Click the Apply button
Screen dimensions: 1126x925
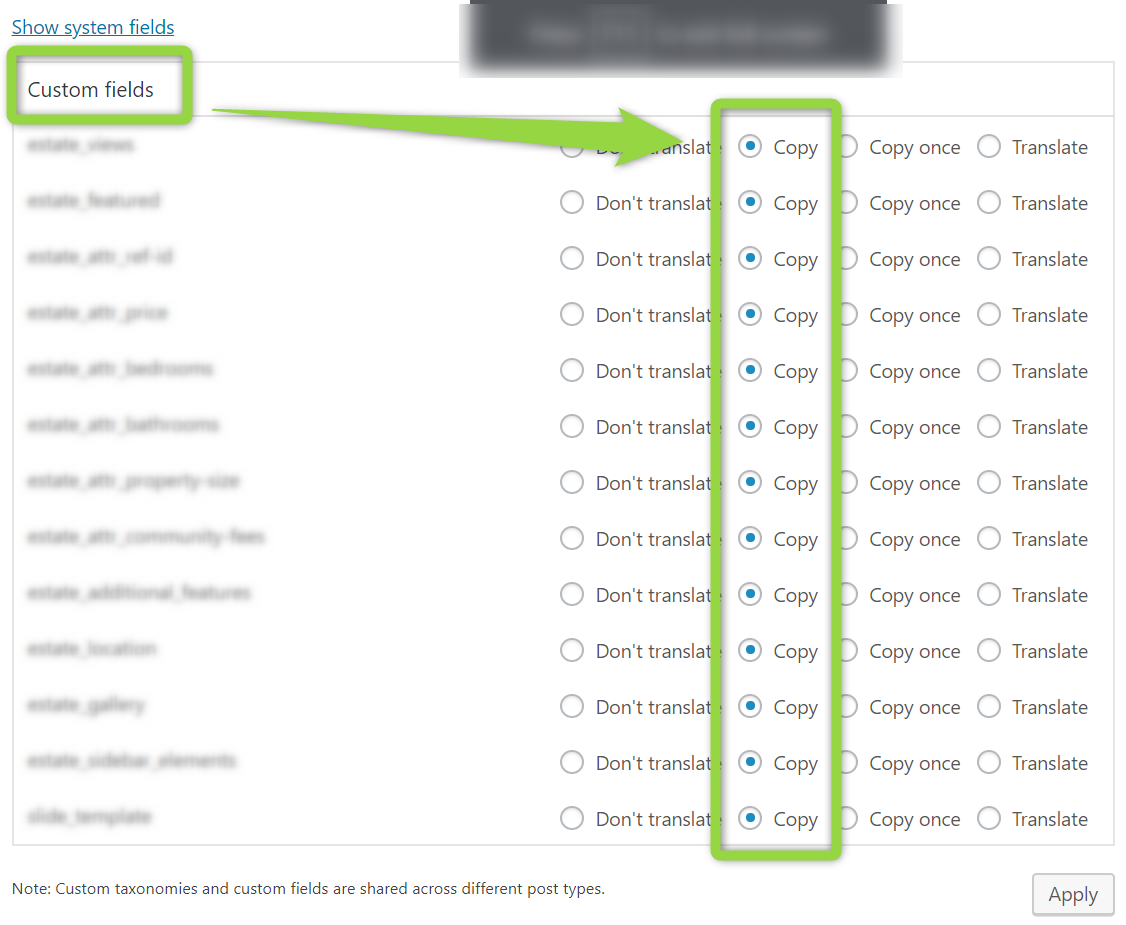pyautogui.click(x=1072, y=894)
